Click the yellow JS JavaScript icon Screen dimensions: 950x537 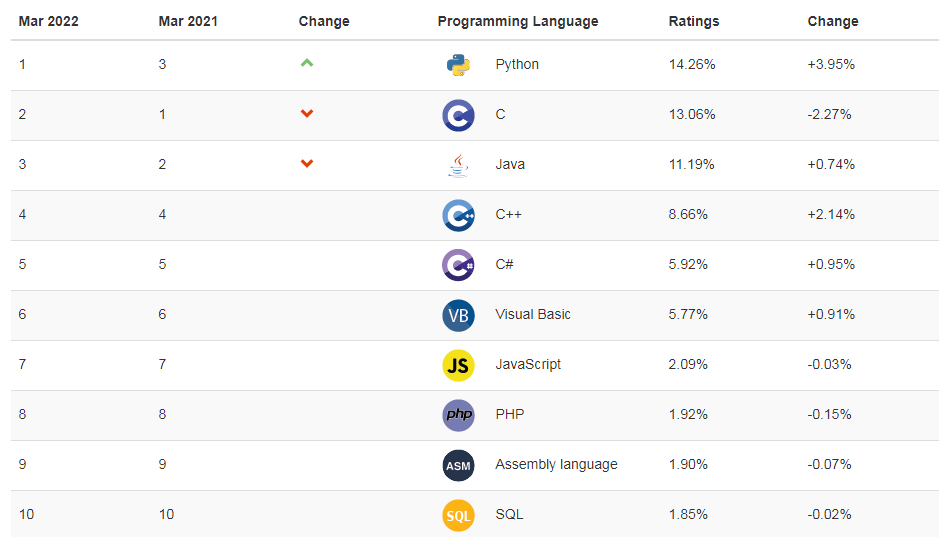[x=458, y=365]
